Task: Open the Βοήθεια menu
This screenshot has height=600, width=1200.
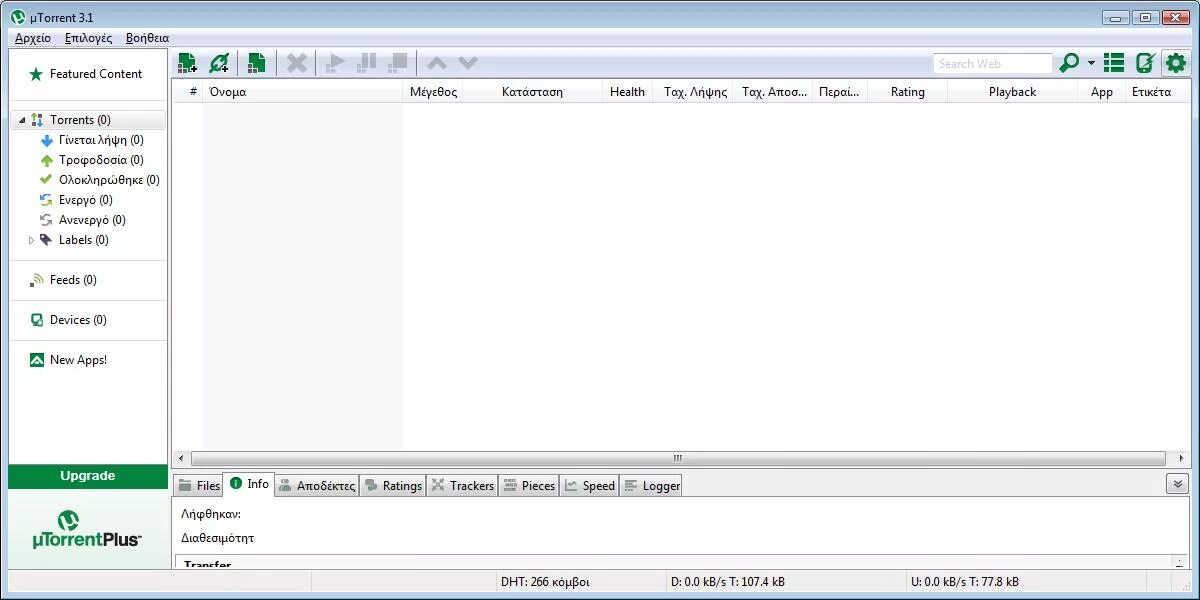Action: pos(147,38)
